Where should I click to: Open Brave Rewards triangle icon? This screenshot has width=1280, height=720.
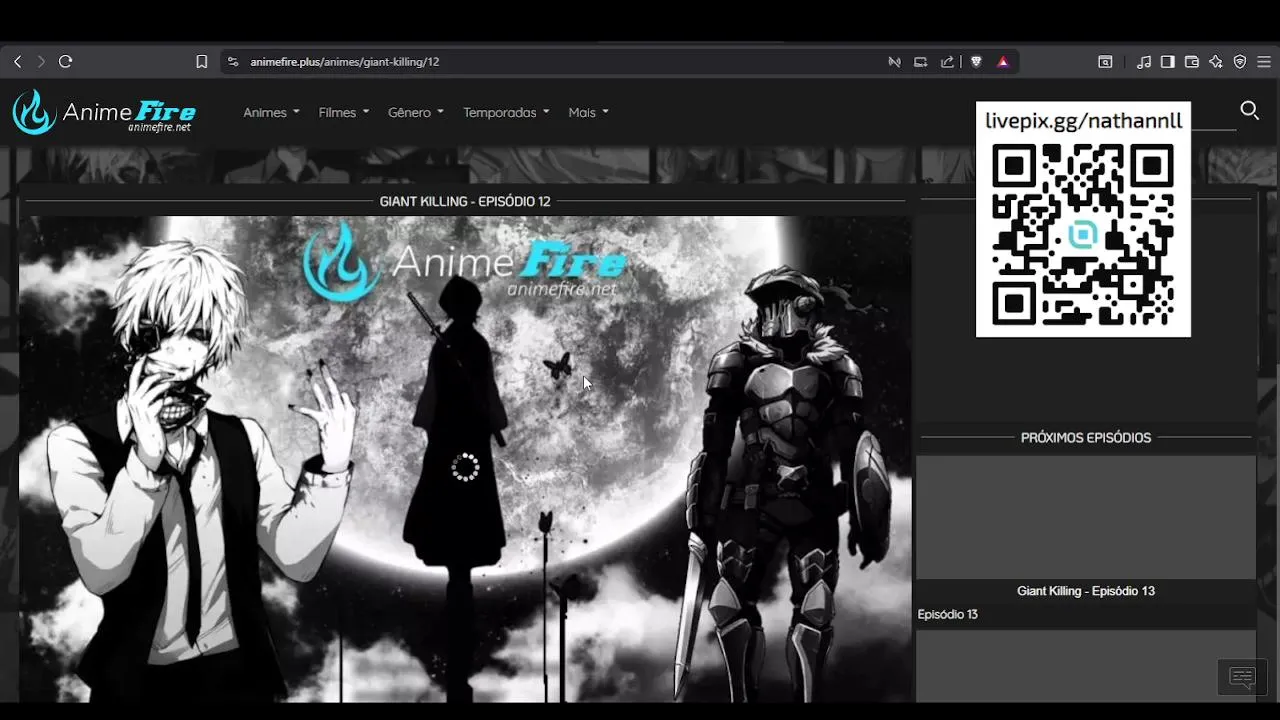pos(1003,61)
